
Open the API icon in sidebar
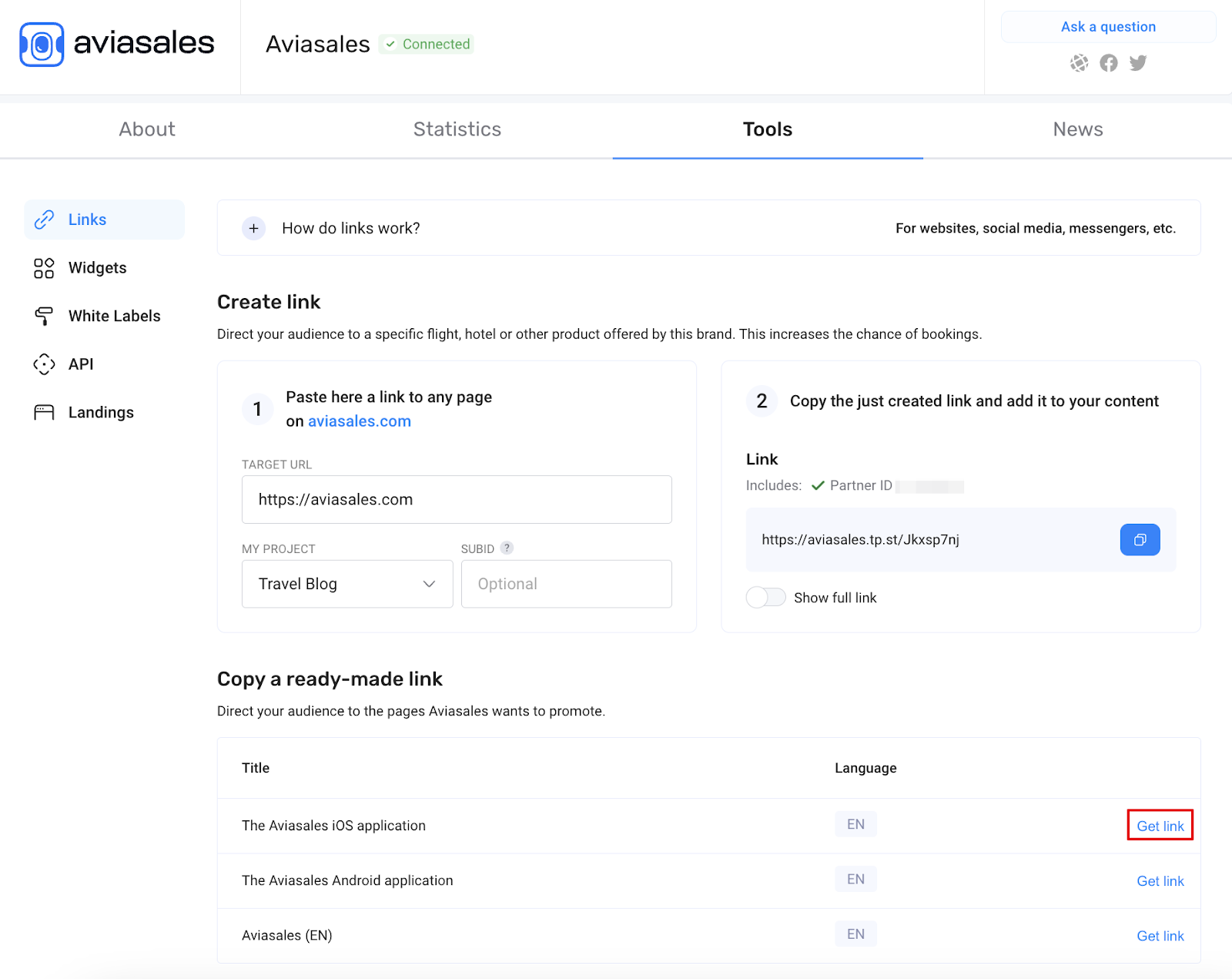pyautogui.click(x=44, y=364)
